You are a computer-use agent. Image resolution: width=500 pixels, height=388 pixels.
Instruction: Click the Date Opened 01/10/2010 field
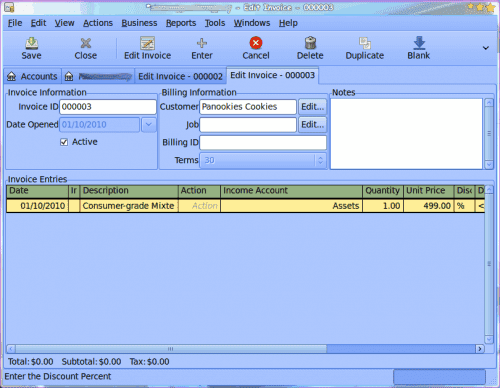(100, 125)
